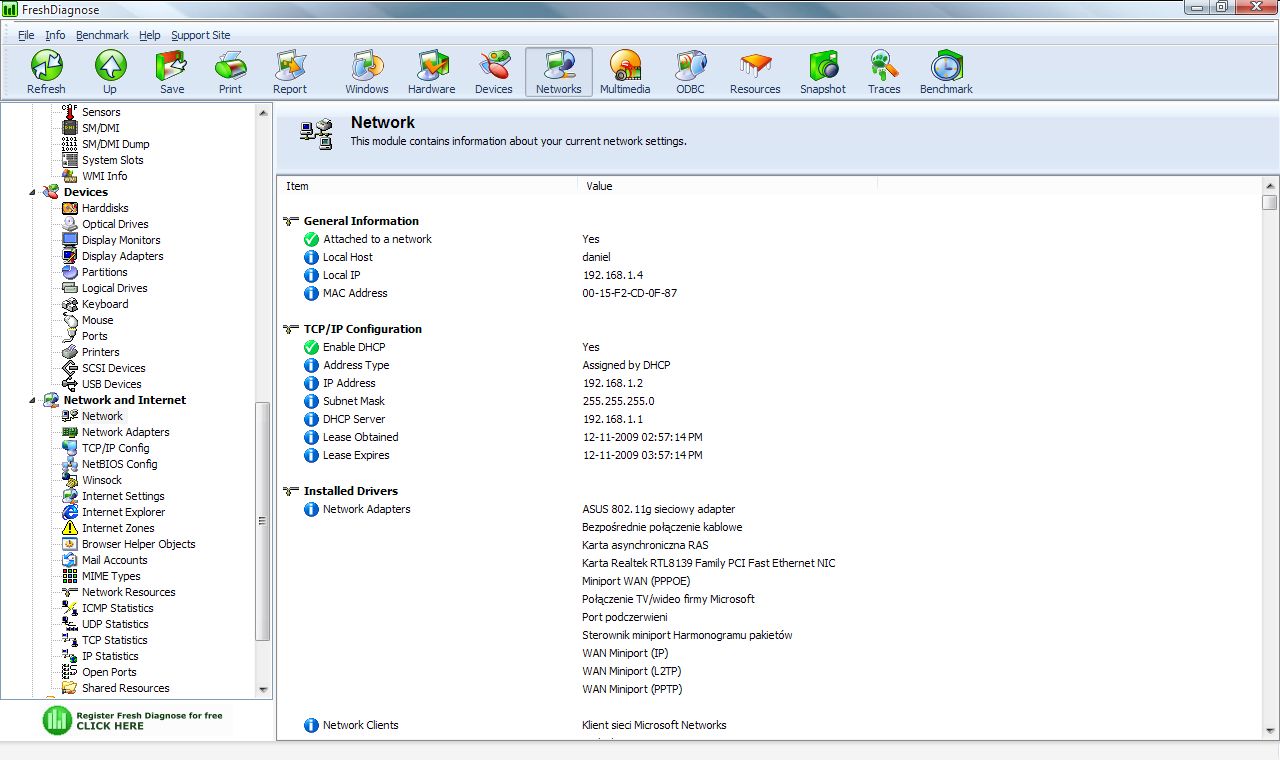Select Open Ports tree item
The image size is (1280, 760).
point(109,672)
